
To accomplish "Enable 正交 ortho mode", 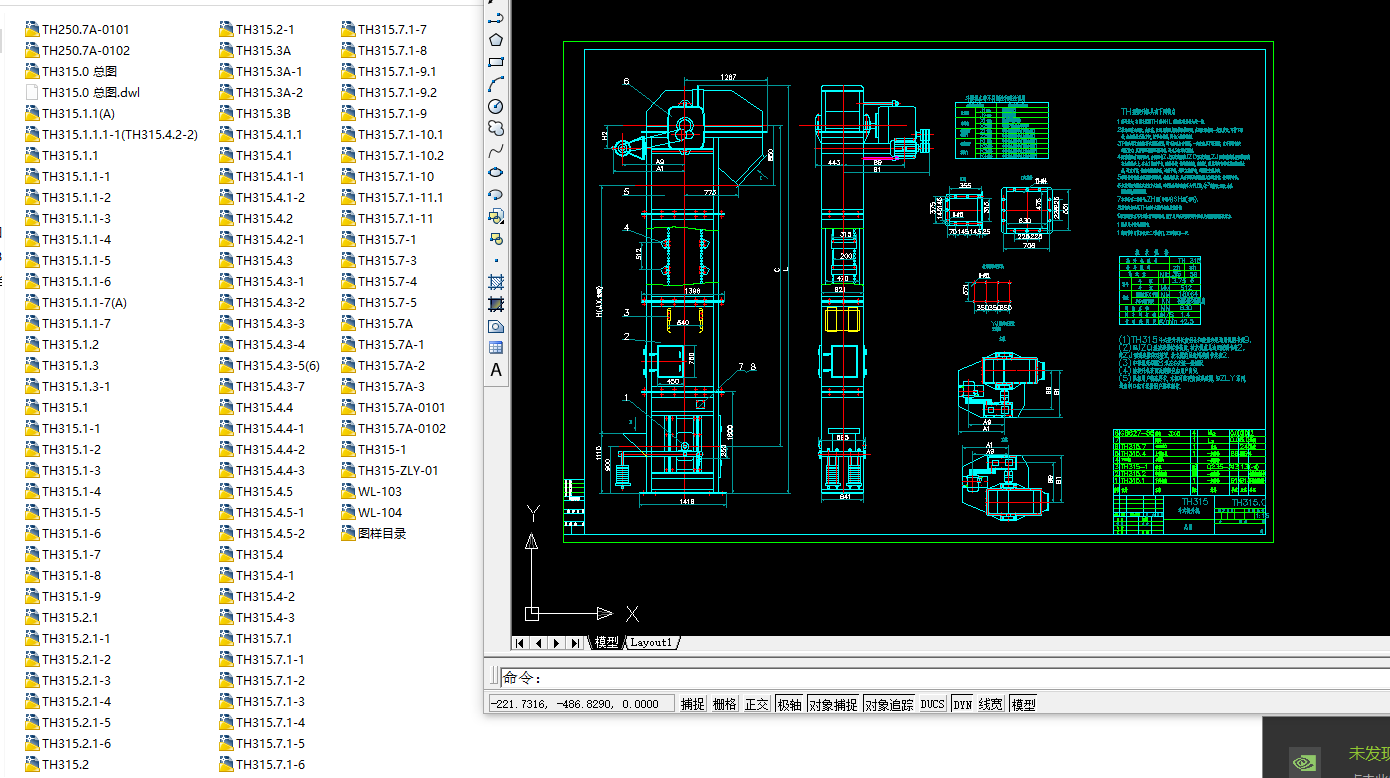I will point(757,704).
